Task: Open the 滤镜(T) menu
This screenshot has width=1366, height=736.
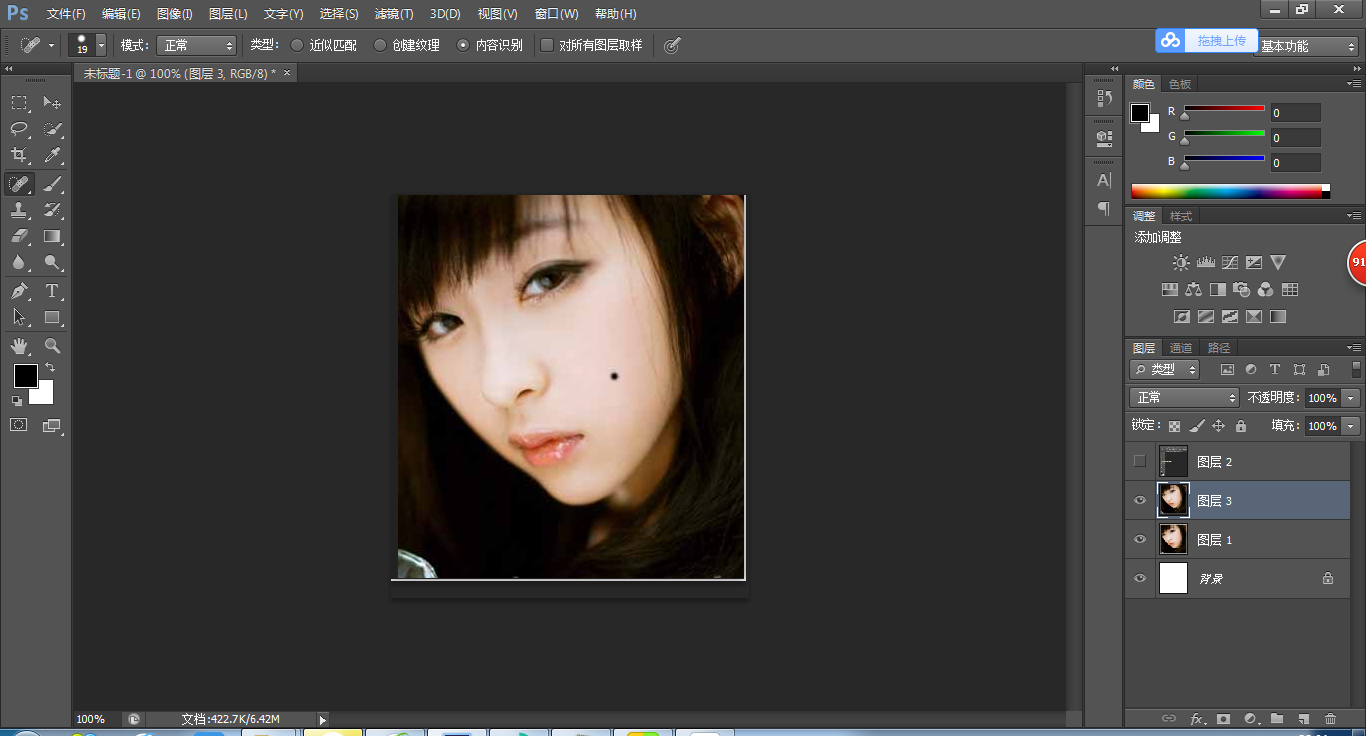Action: click(x=394, y=14)
